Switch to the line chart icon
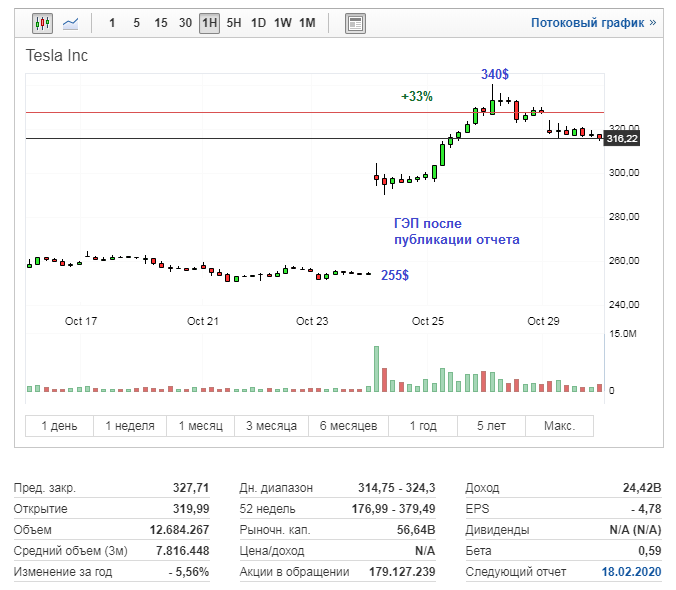 click(70, 23)
